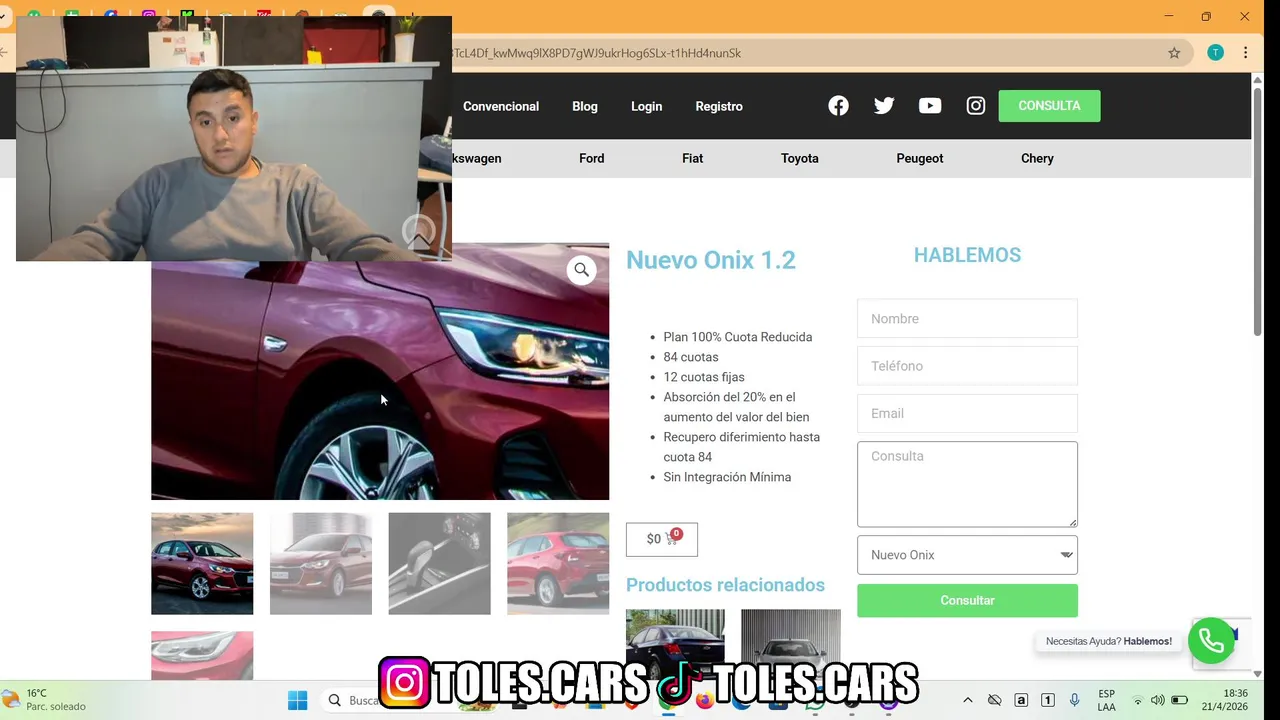
Task: Open the Chrome three-dot menu
Action: (1245, 53)
